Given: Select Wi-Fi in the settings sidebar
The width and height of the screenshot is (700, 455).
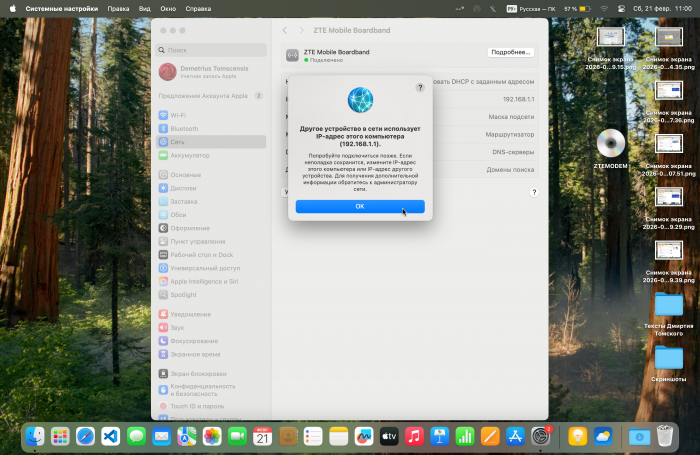Looking at the screenshot, I should point(178,115).
